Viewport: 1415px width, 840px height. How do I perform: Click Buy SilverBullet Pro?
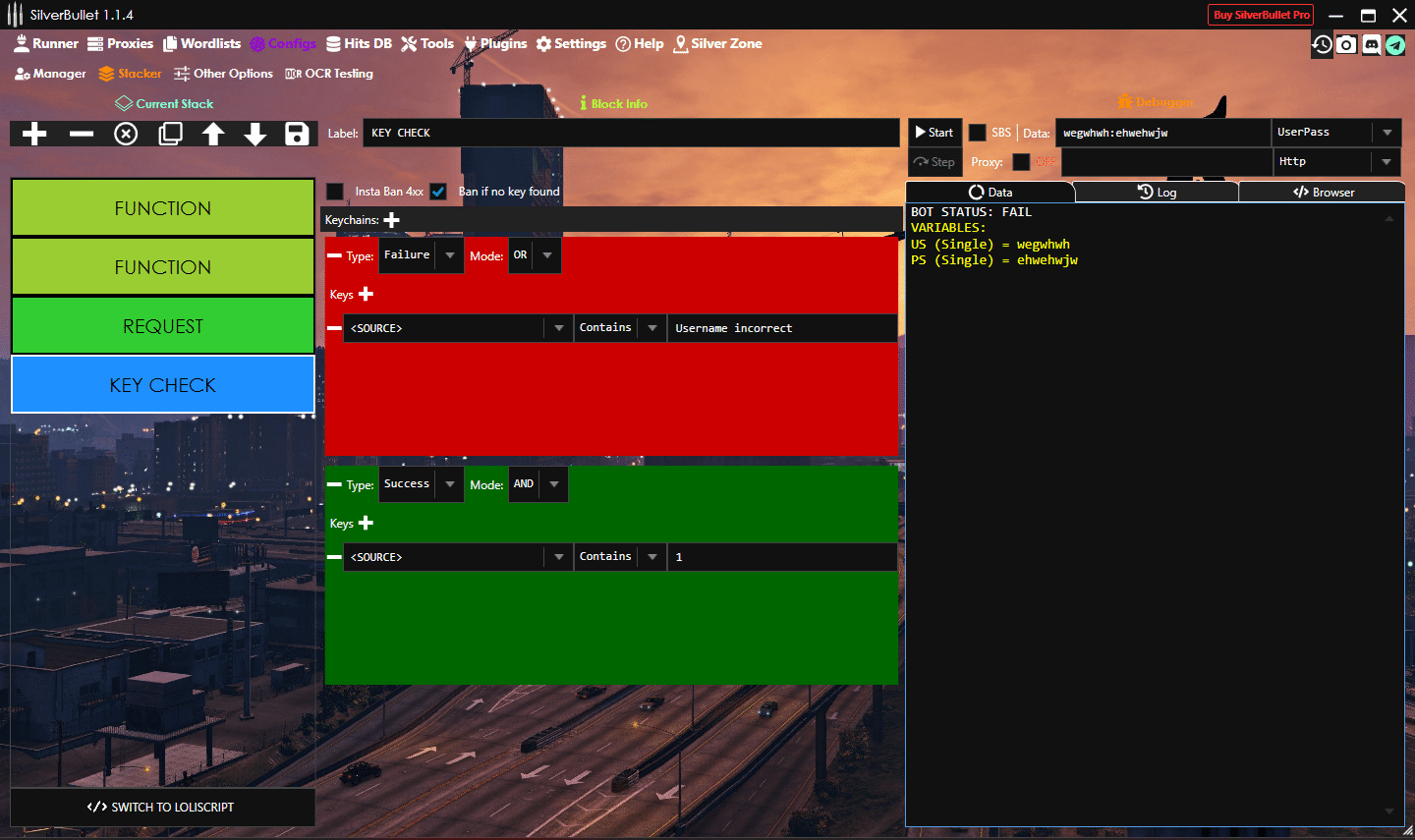pyautogui.click(x=1261, y=15)
